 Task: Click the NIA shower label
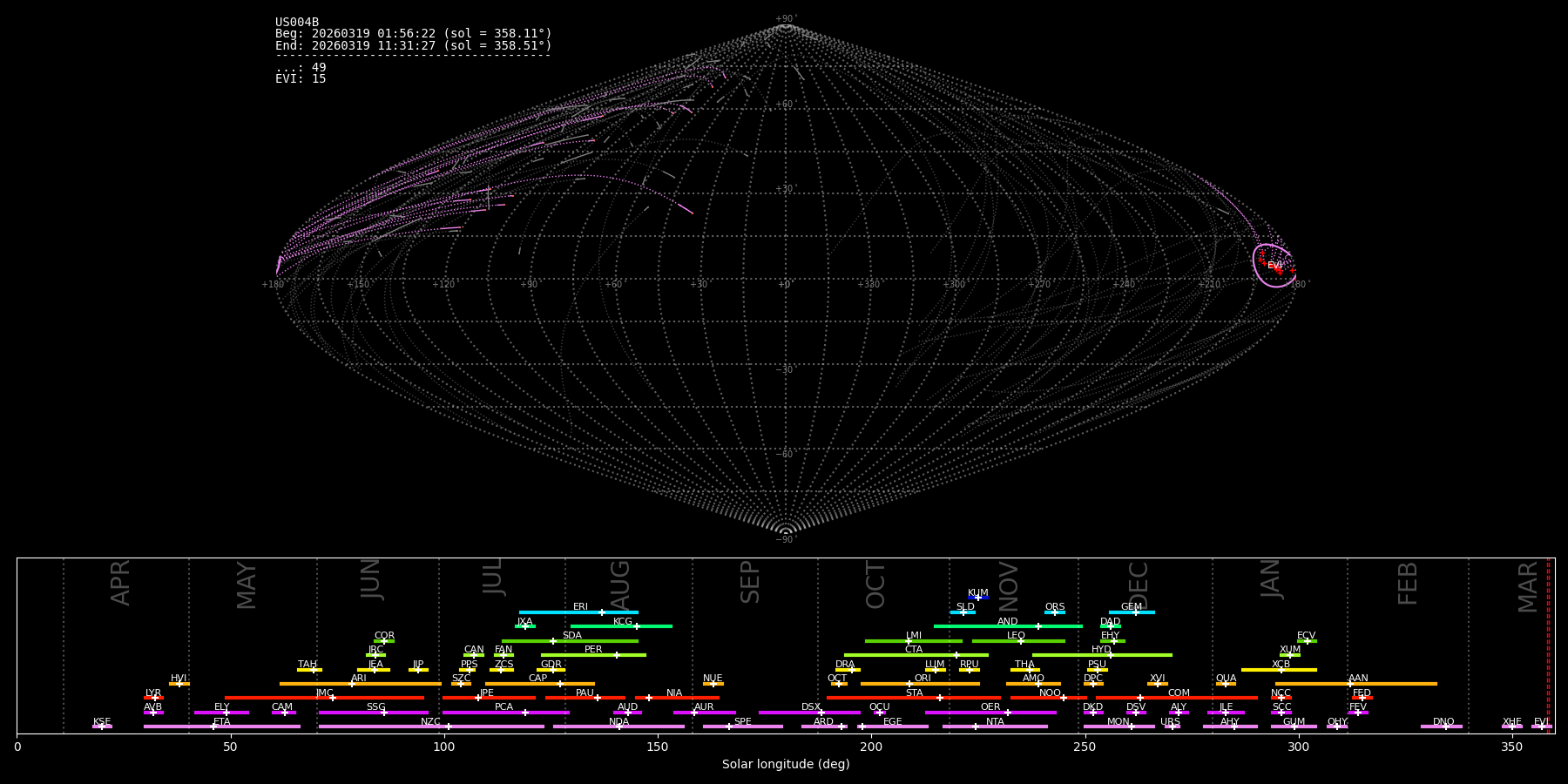coord(674,693)
